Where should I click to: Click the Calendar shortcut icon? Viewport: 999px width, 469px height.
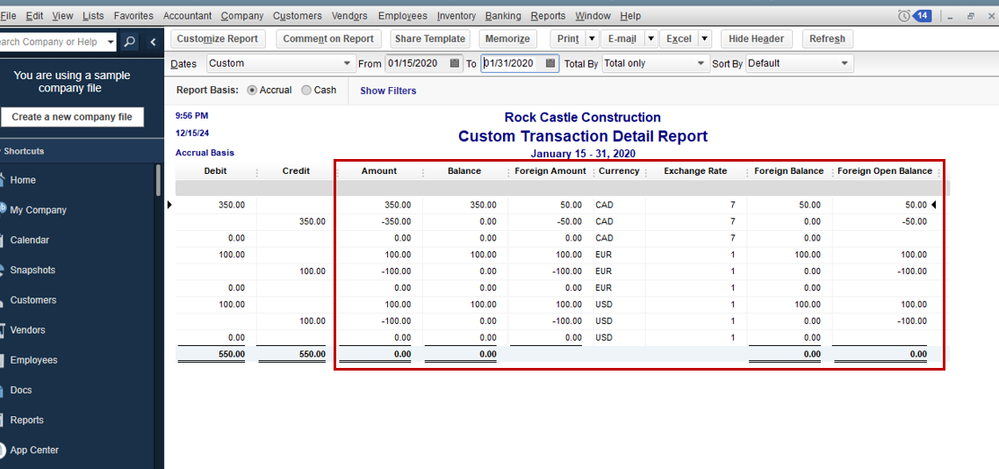tap(4, 240)
